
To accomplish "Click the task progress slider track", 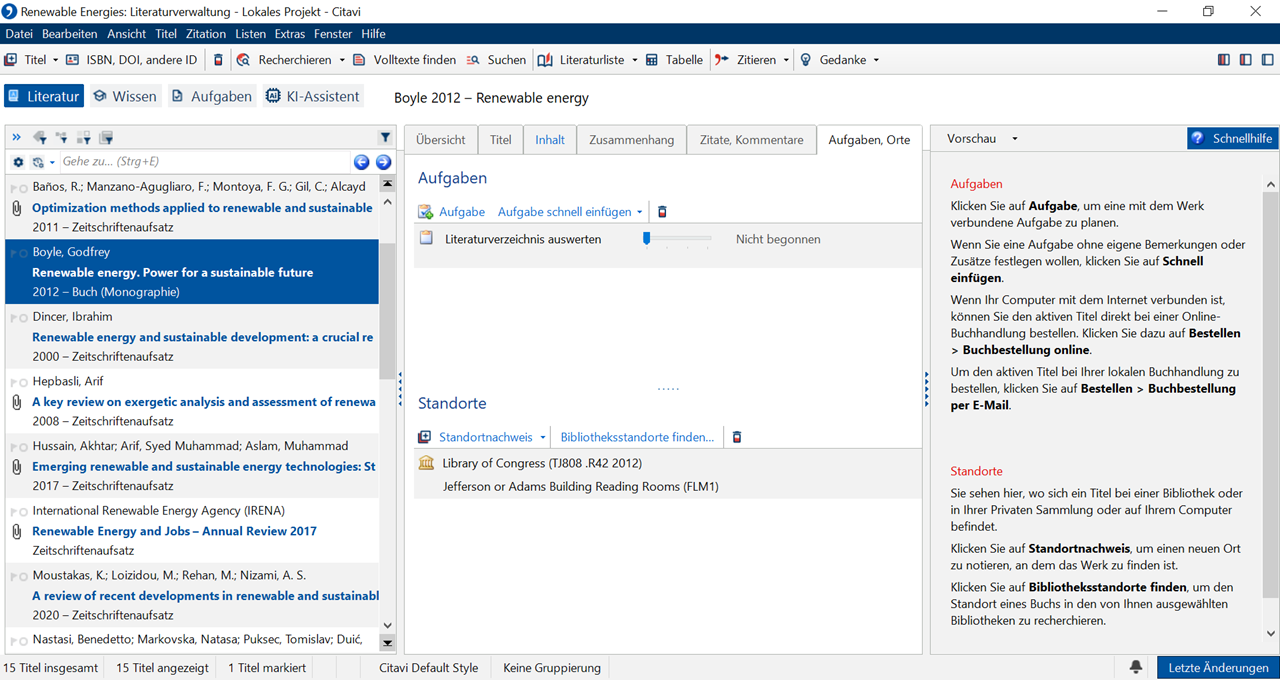I will [679, 239].
